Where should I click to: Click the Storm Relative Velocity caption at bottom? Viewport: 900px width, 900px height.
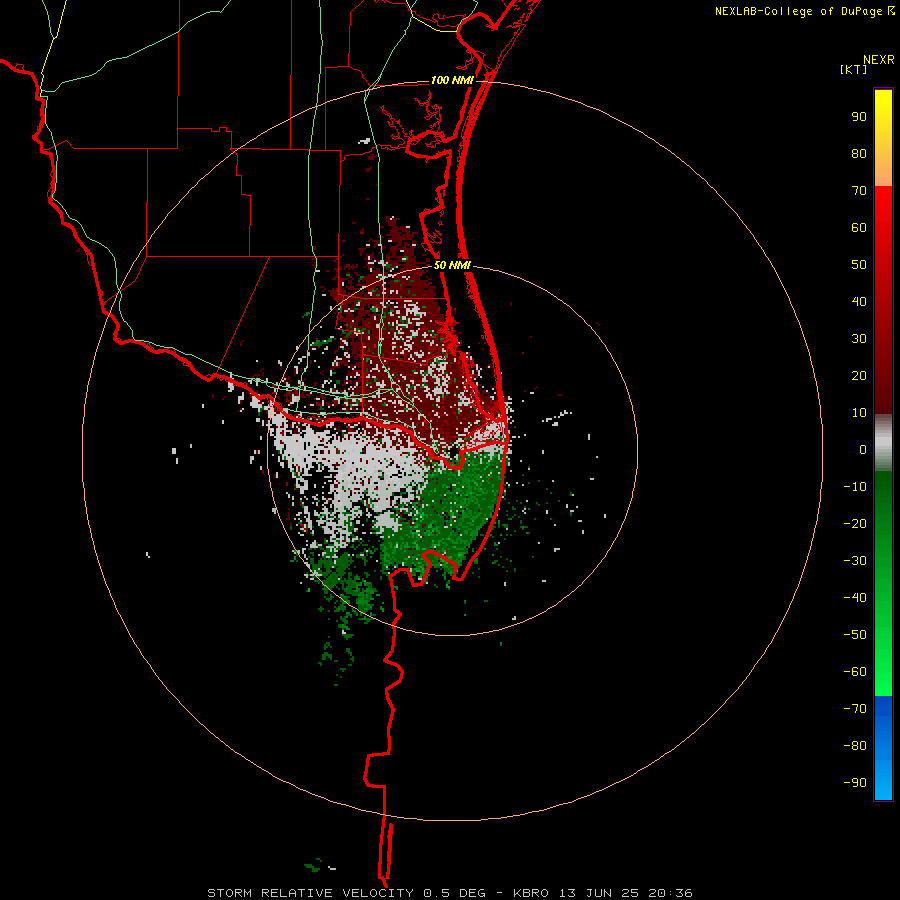449,893
